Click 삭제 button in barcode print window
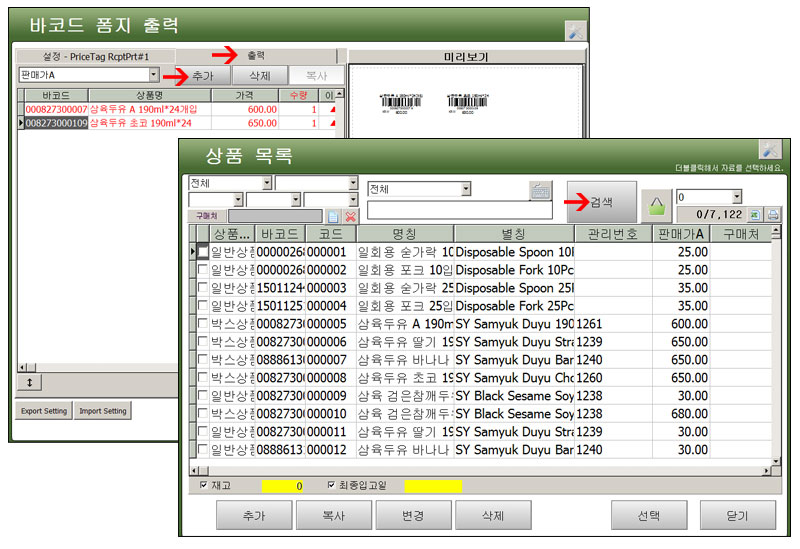This screenshot has height=549, width=800. [260, 76]
